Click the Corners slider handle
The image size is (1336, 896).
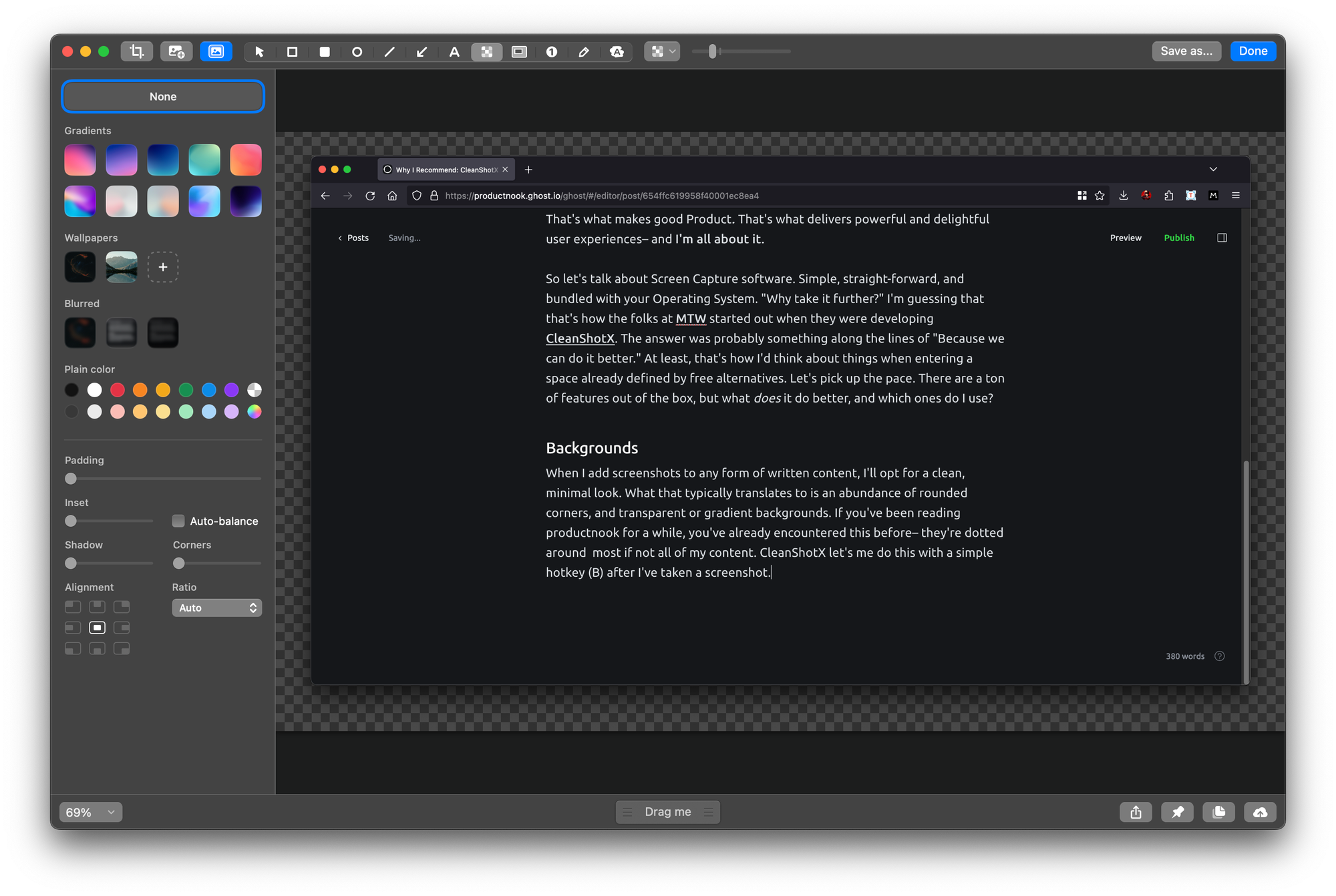pos(179,564)
